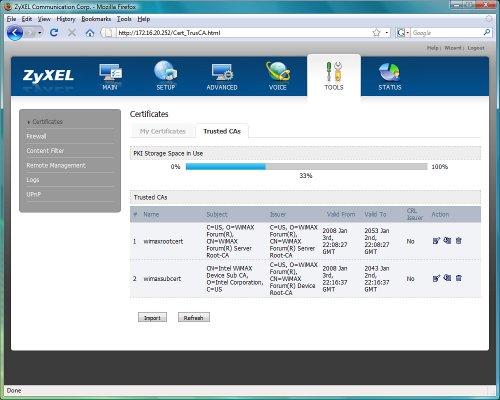
Task: Export the wimaxsubcert certificate
Action: [447, 278]
